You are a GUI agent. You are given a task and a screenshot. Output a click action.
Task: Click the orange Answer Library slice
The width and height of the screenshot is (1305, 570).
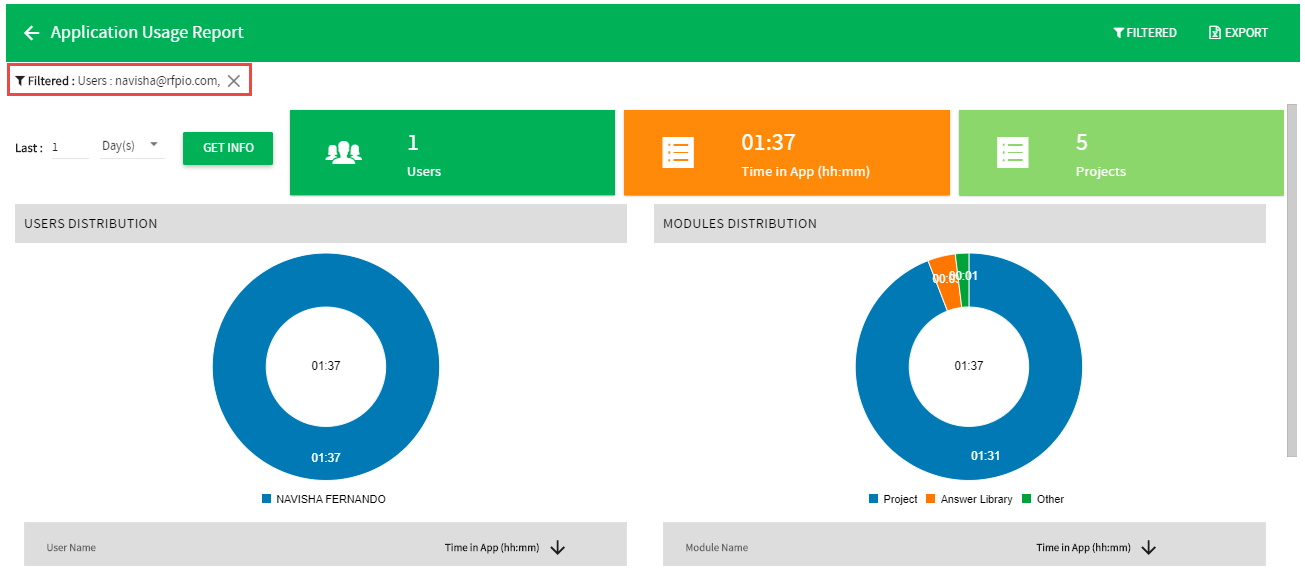tap(945, 282)
